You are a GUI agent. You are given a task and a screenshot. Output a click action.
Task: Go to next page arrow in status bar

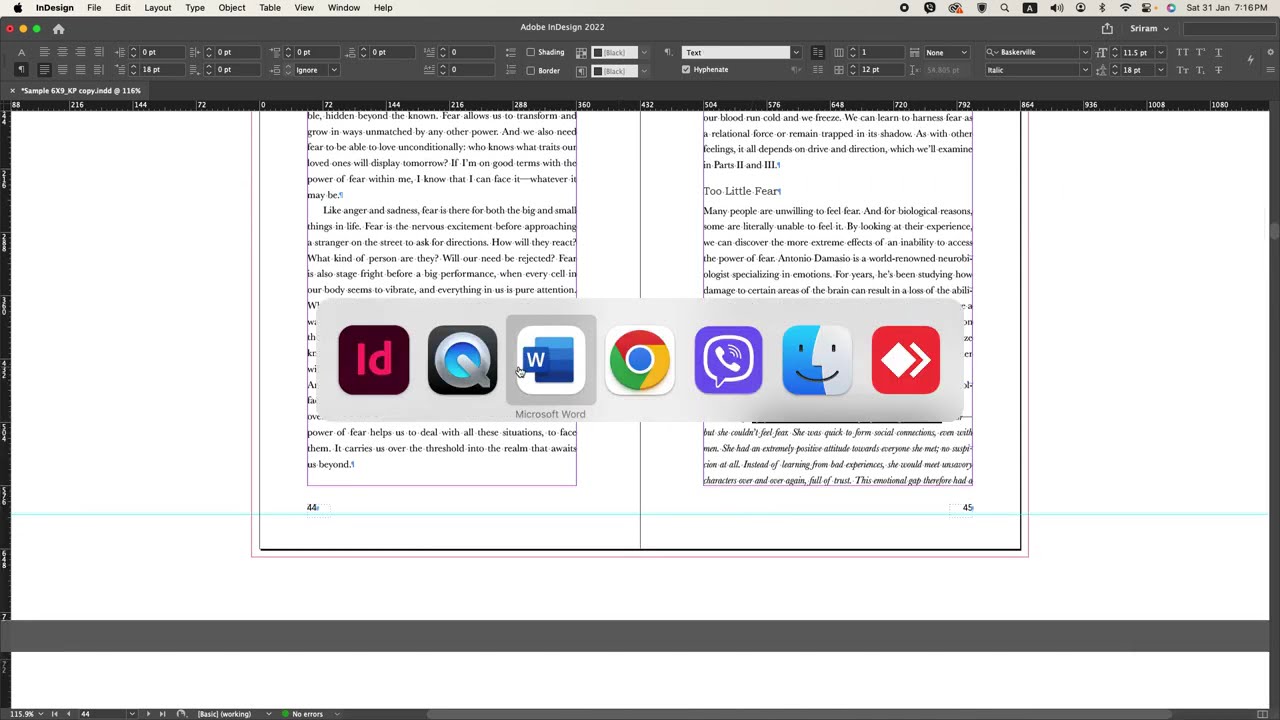pyautogui.click(x=148, y=714)
